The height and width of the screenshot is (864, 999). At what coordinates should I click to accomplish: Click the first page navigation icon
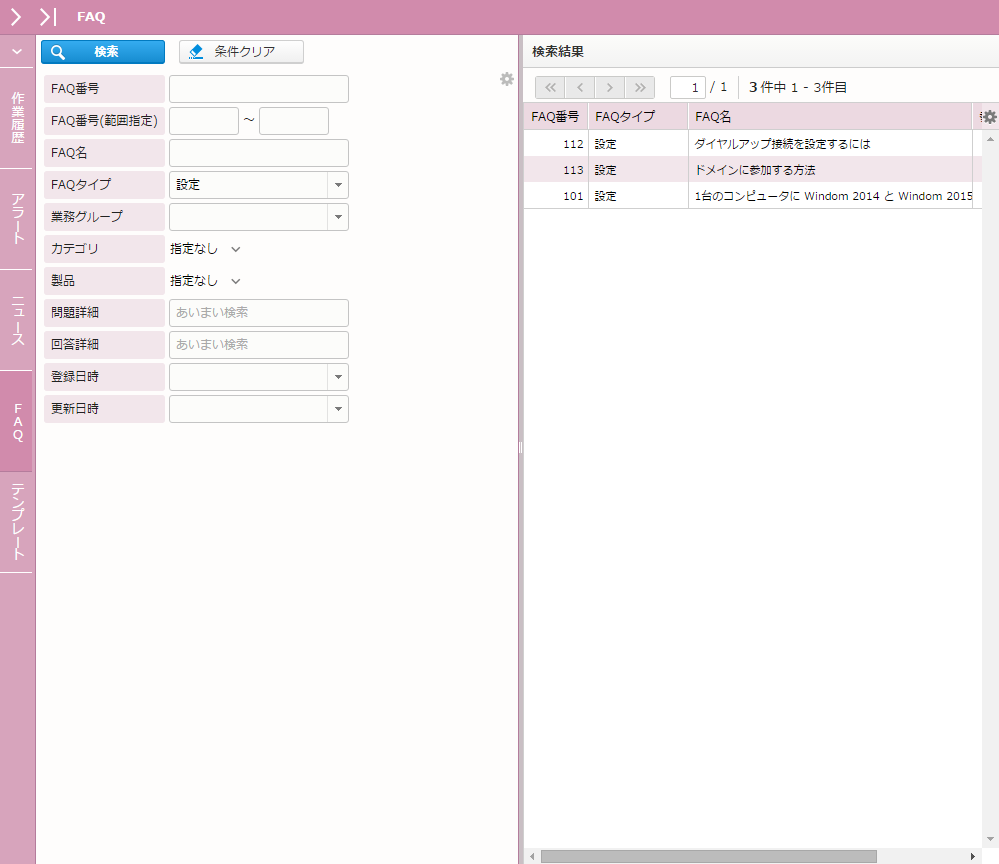pyautogui.click(x=549, y=87)
